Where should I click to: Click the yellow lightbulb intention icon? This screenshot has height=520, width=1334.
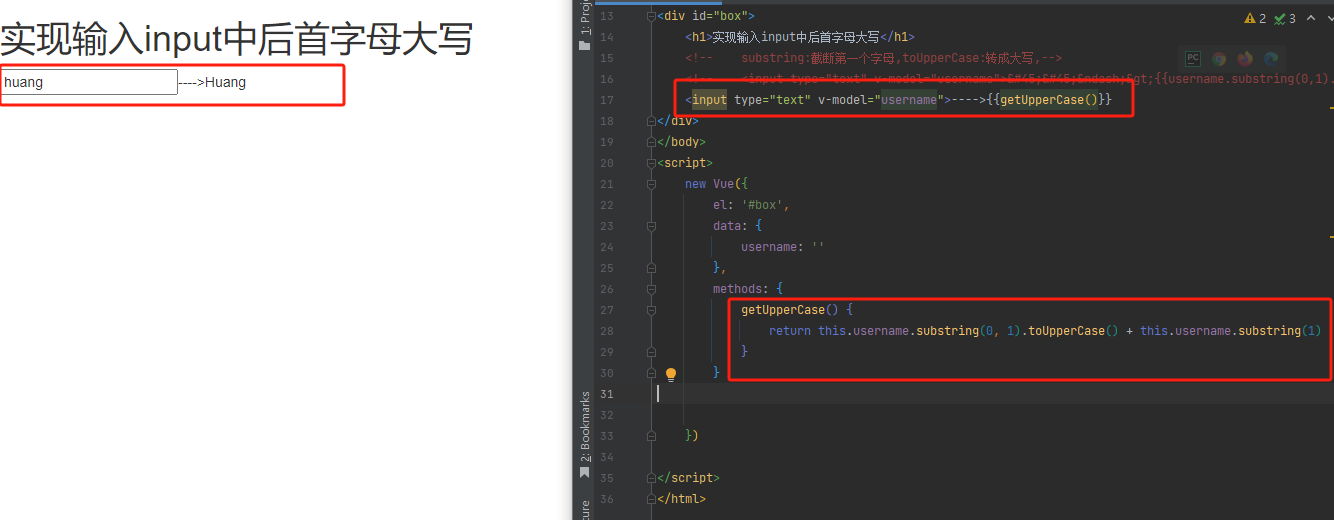671,374
